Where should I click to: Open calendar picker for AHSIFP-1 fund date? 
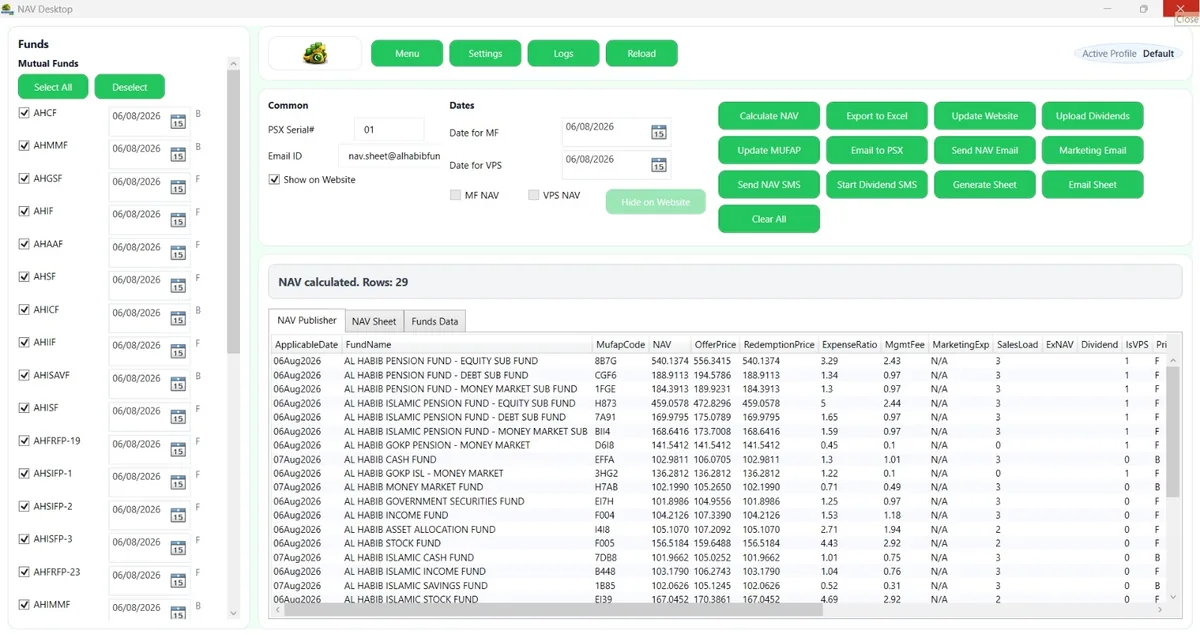tap(178, 483)
